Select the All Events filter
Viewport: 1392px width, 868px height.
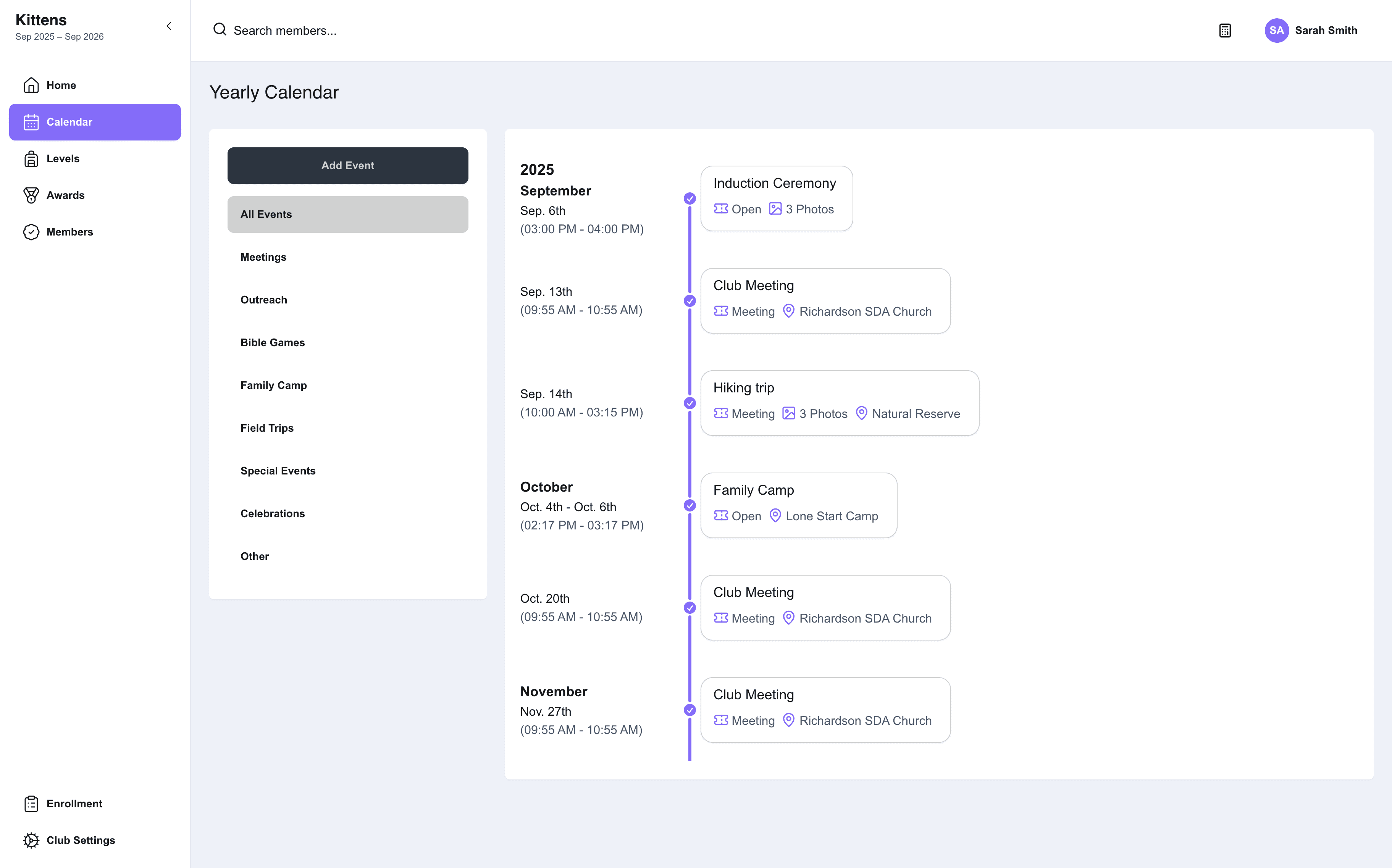pos(348,215)
